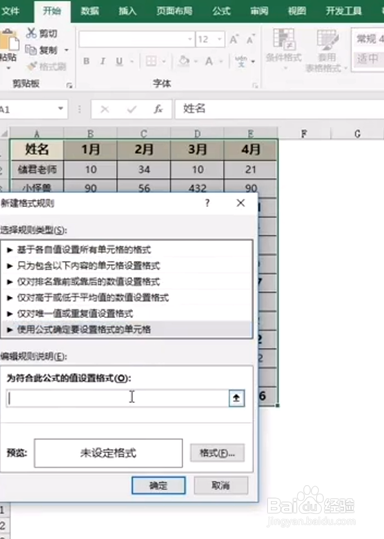Switch to the 开始 (Home) tab

point(52,11)
